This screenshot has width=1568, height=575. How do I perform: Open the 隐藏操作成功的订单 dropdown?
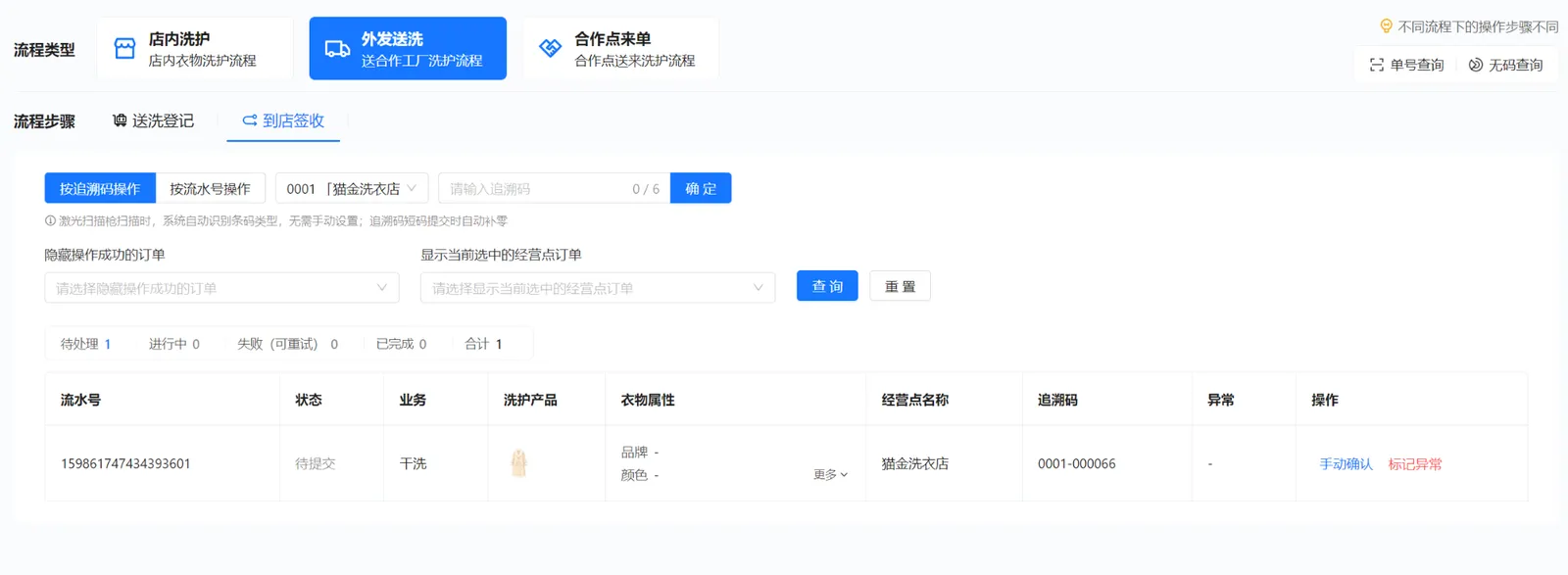(x=221, y=288)
